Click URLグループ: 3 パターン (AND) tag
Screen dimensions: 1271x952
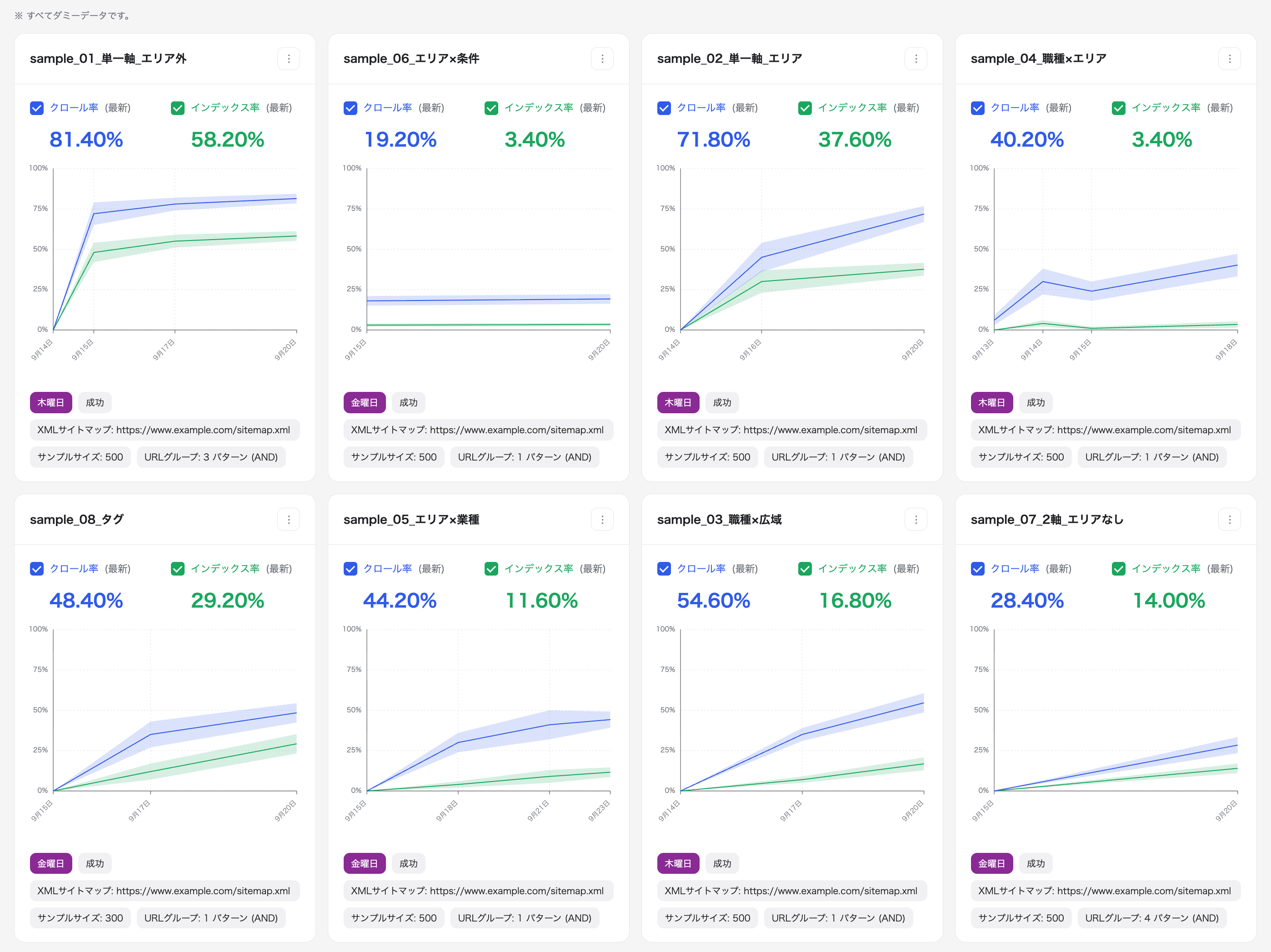coord(211,457)
